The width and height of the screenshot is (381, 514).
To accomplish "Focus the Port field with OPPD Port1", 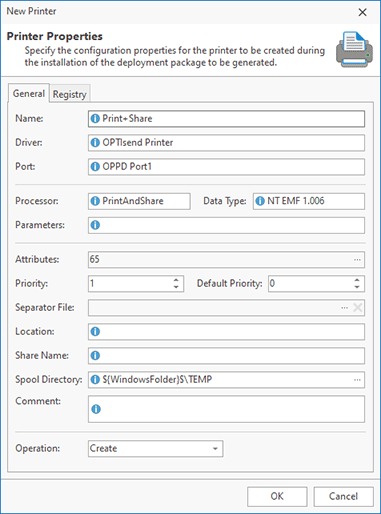I will (226, 167).
